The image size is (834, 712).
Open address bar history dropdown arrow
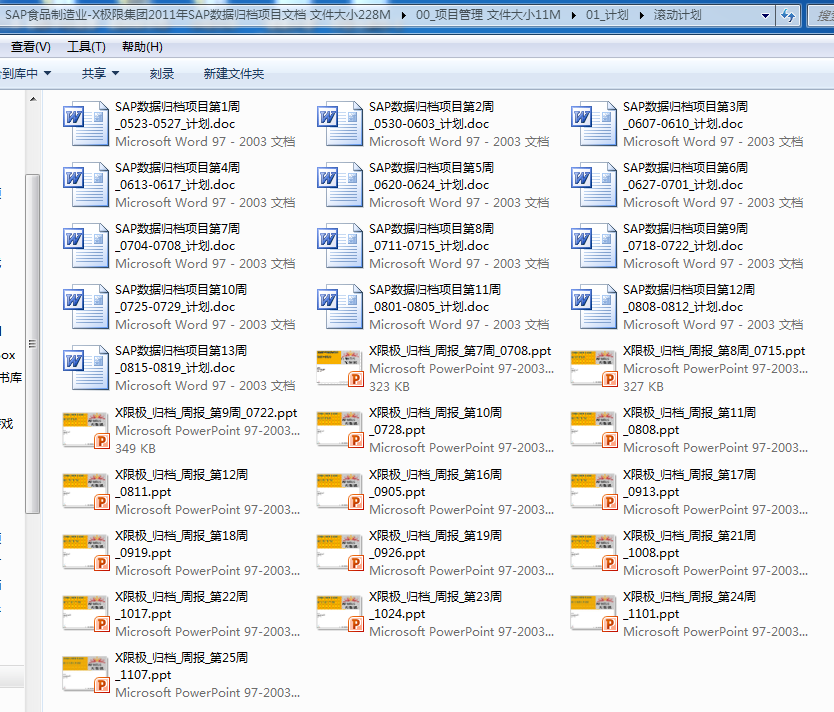tap(765, 15)
